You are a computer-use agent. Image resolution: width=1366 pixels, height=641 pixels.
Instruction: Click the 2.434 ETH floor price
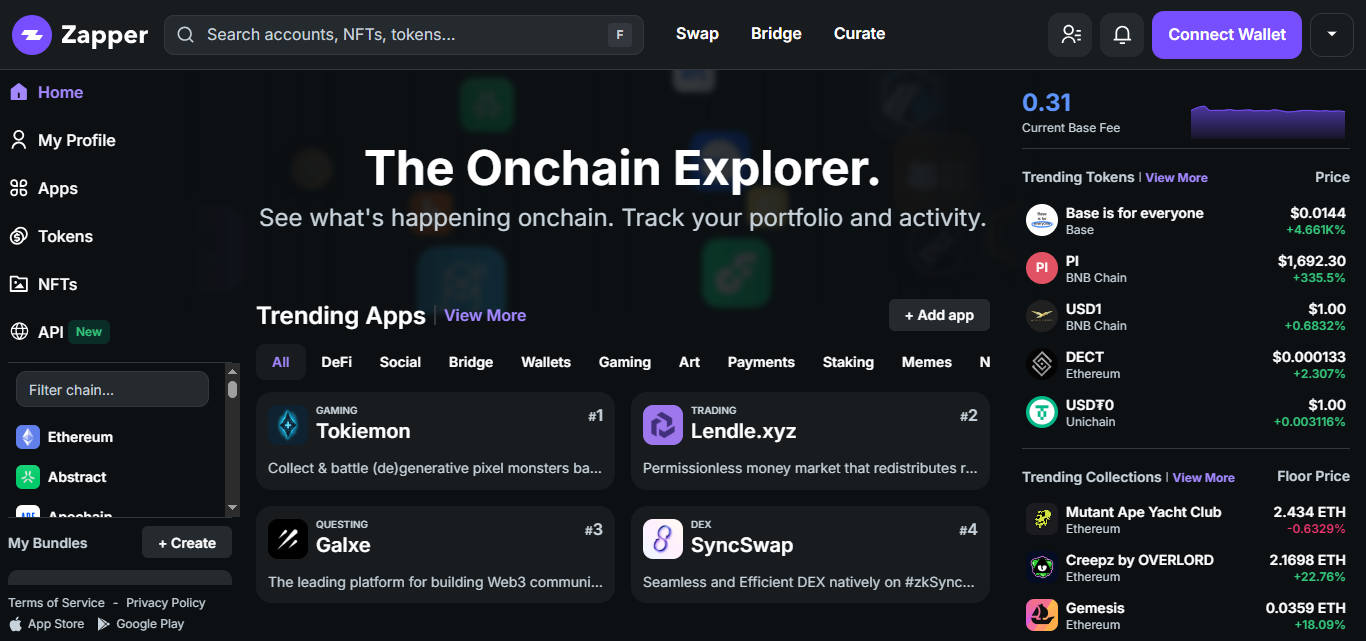tap(1309, 512)
